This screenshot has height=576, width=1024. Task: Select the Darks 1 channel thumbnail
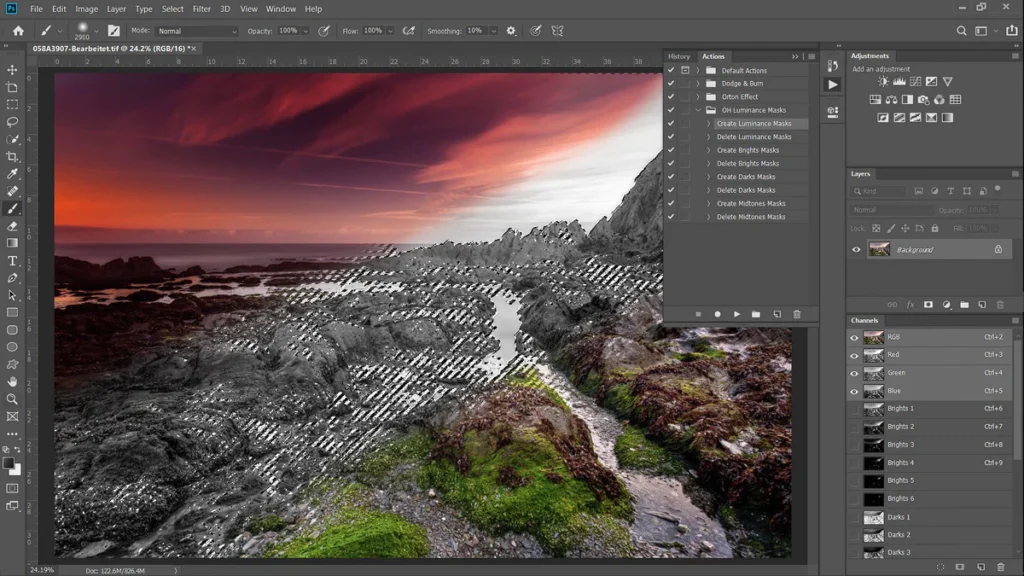pos(873,517)
